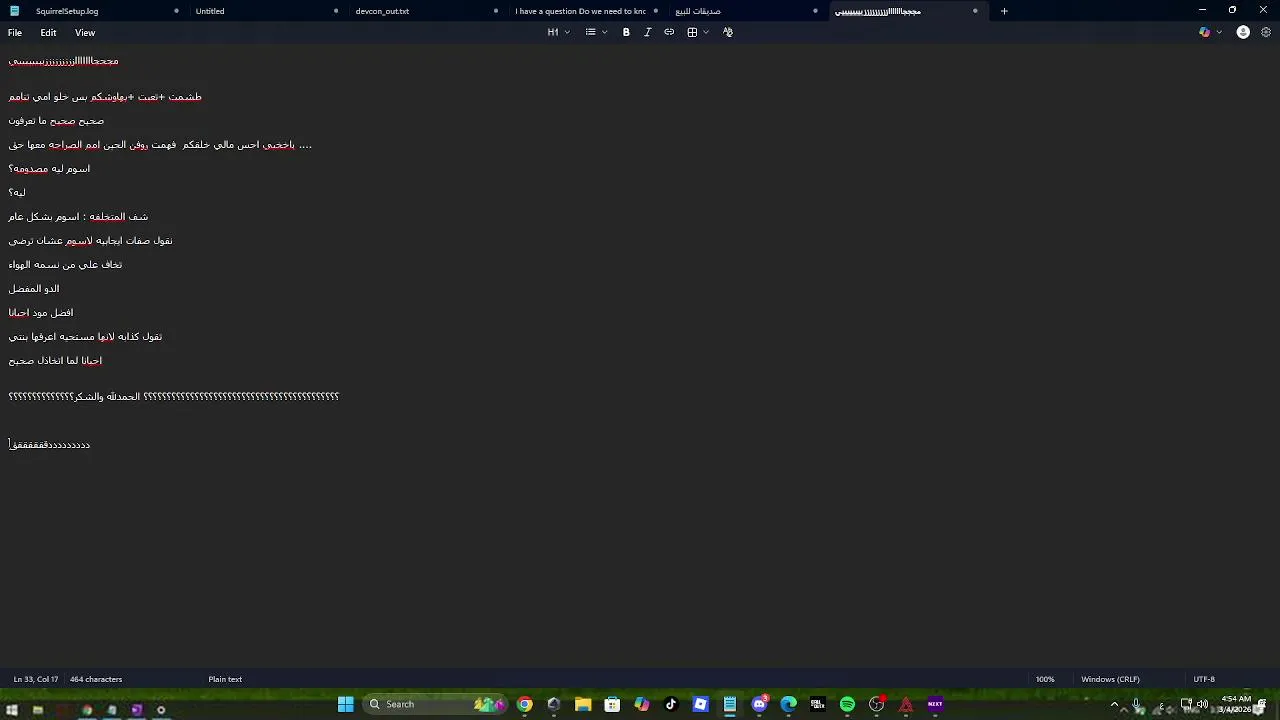Open the Notepad icon in taskbar
The height and width of the screenshot is (720, 1280).
pyautogui.click(x=730, y=704)
